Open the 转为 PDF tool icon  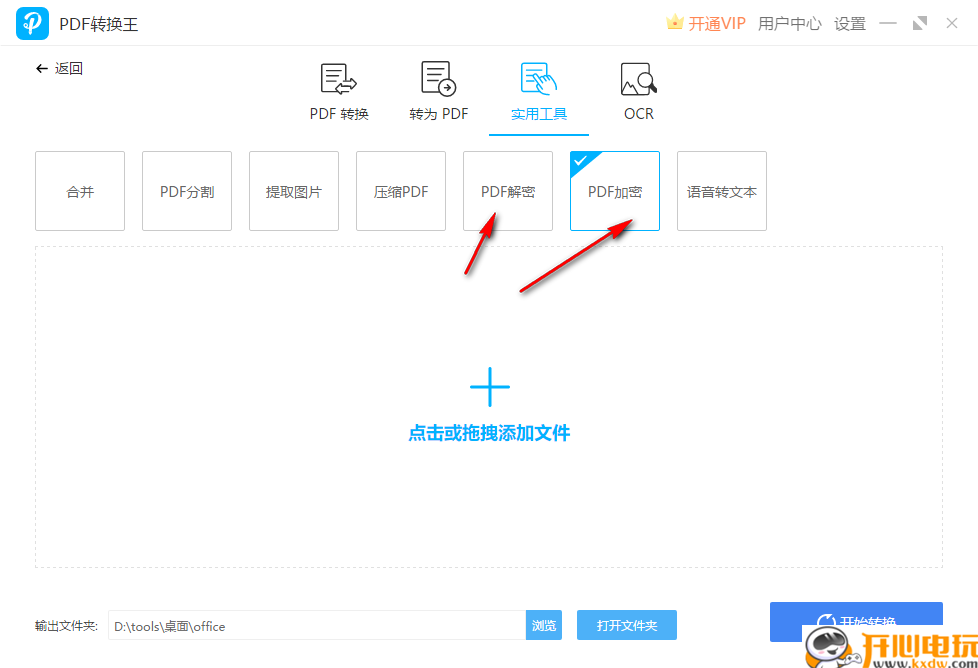(438, 78)
